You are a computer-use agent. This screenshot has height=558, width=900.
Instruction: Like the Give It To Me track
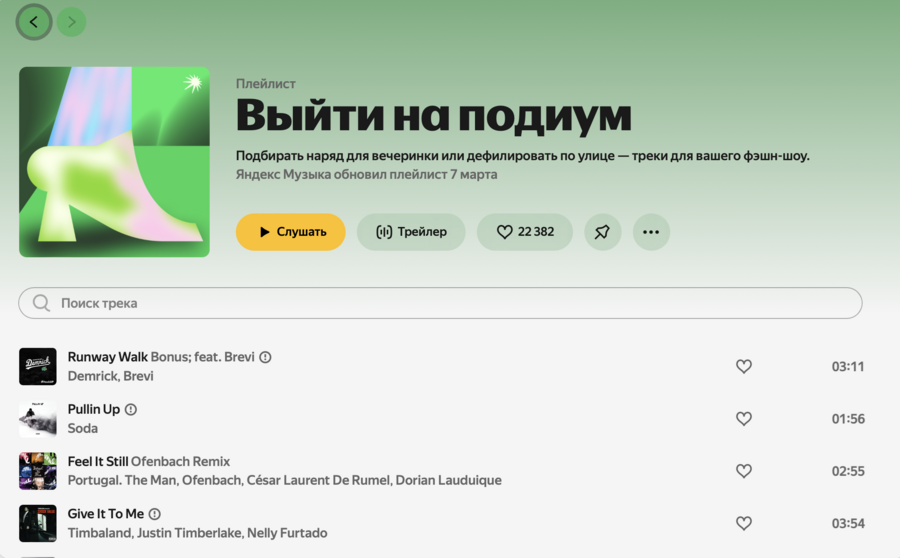744,523
